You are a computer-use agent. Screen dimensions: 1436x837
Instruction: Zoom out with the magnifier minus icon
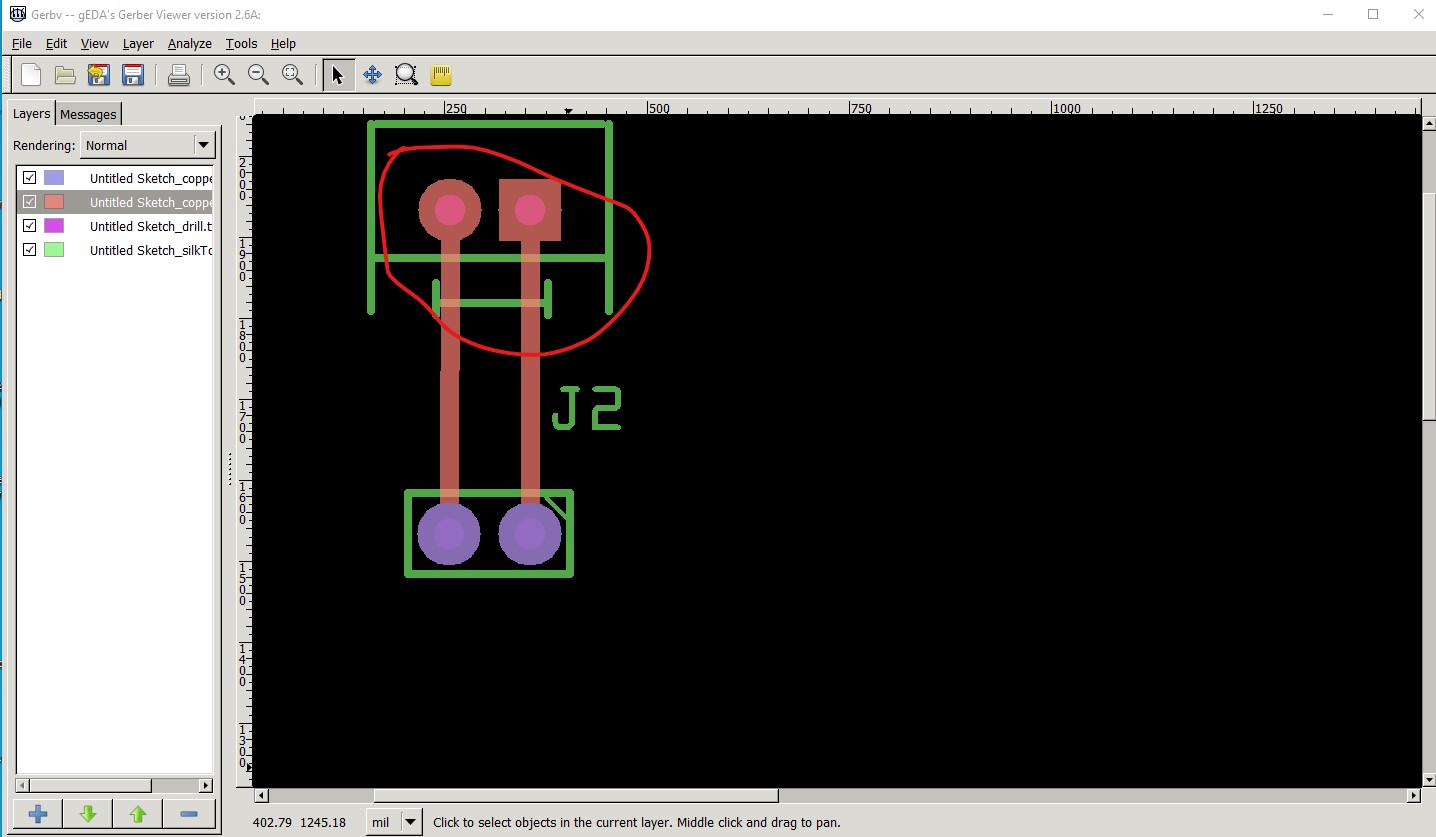(258, 75)
